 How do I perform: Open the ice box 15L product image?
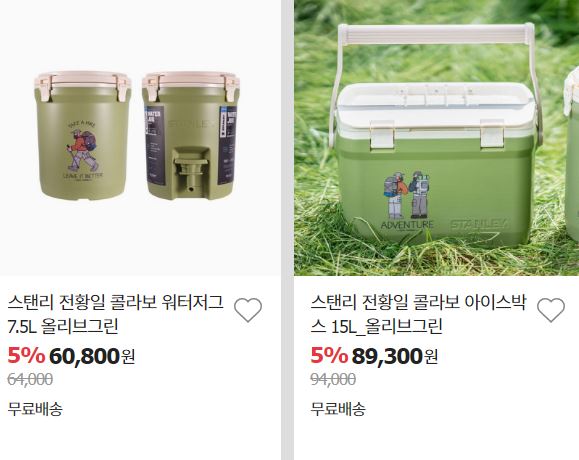436,138
